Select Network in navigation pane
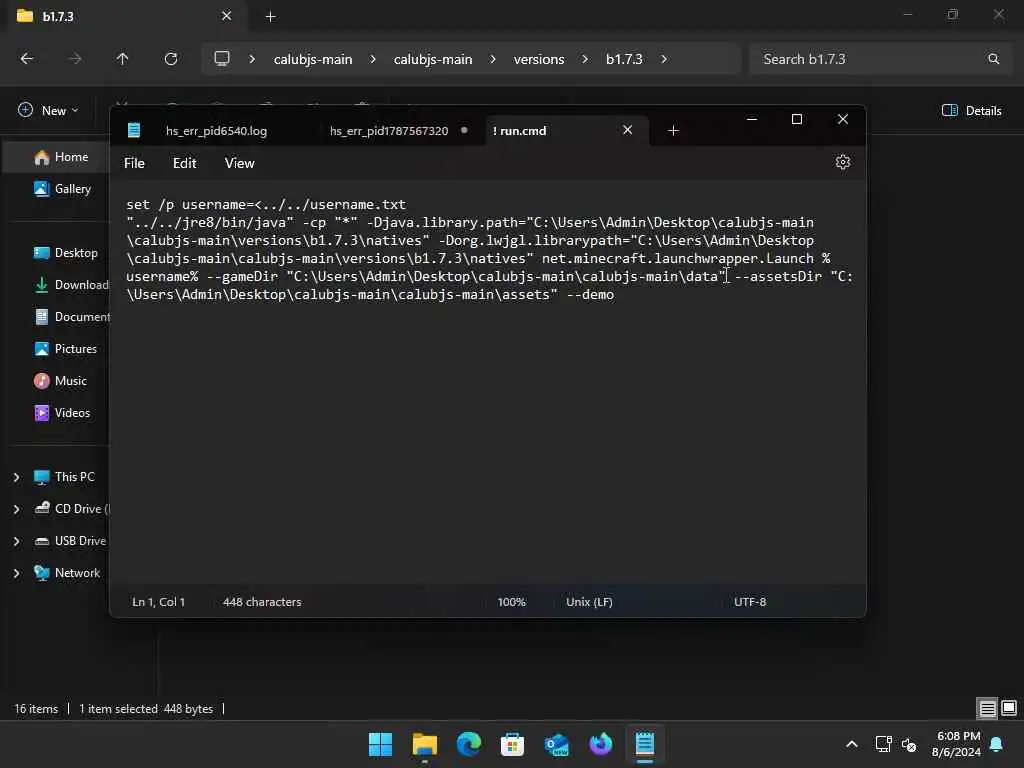Screen dimensions: 1024x768 pos(67,573)
